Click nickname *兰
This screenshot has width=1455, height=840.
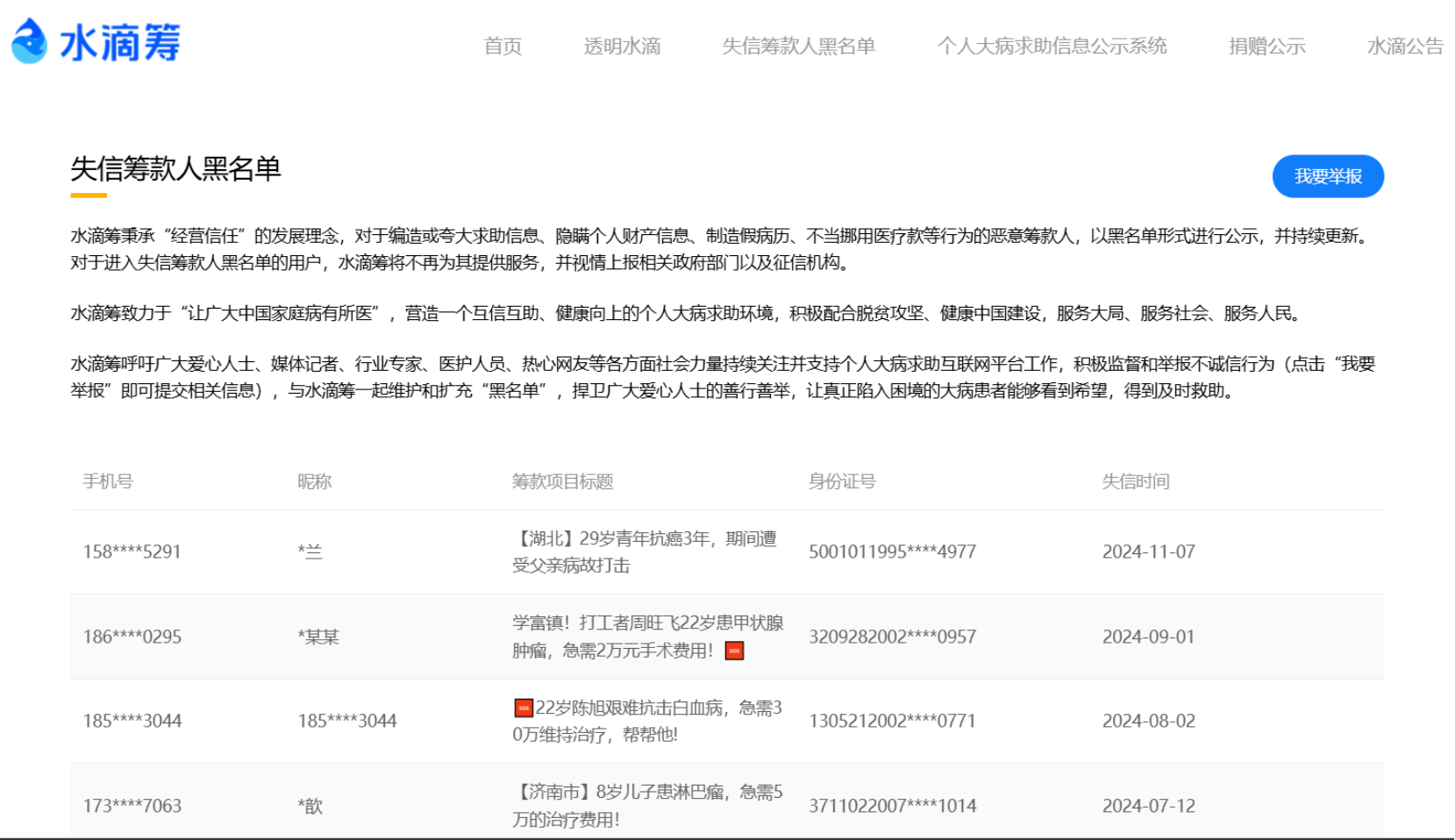pos(310,552)
